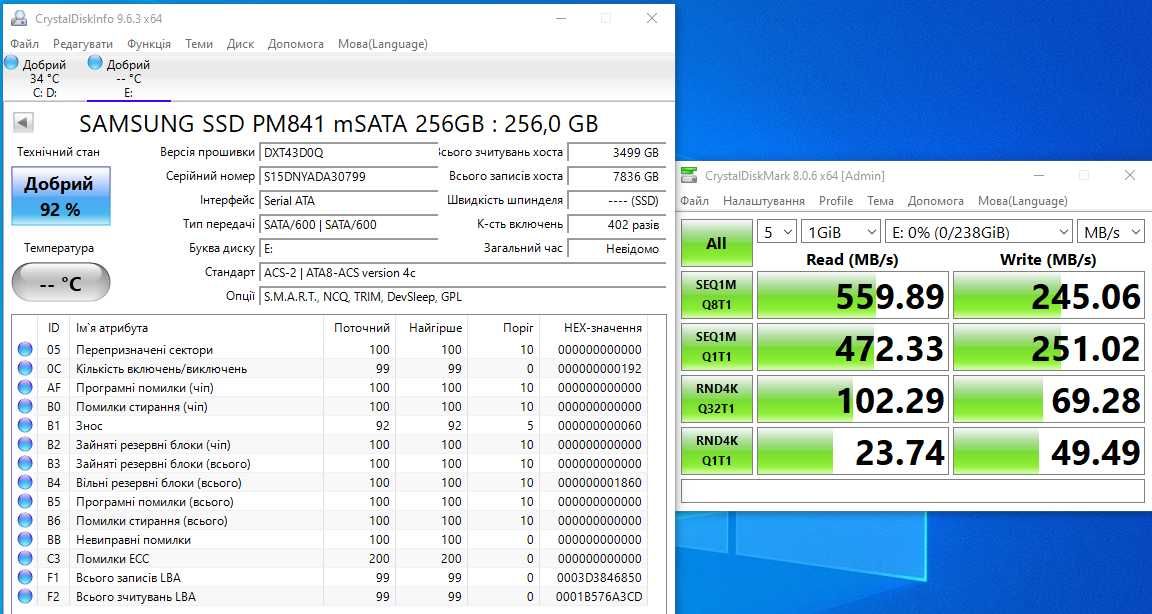1152x614 pixels.
Task: Click the Поточний column header
Action: click(x=359, y=328)
